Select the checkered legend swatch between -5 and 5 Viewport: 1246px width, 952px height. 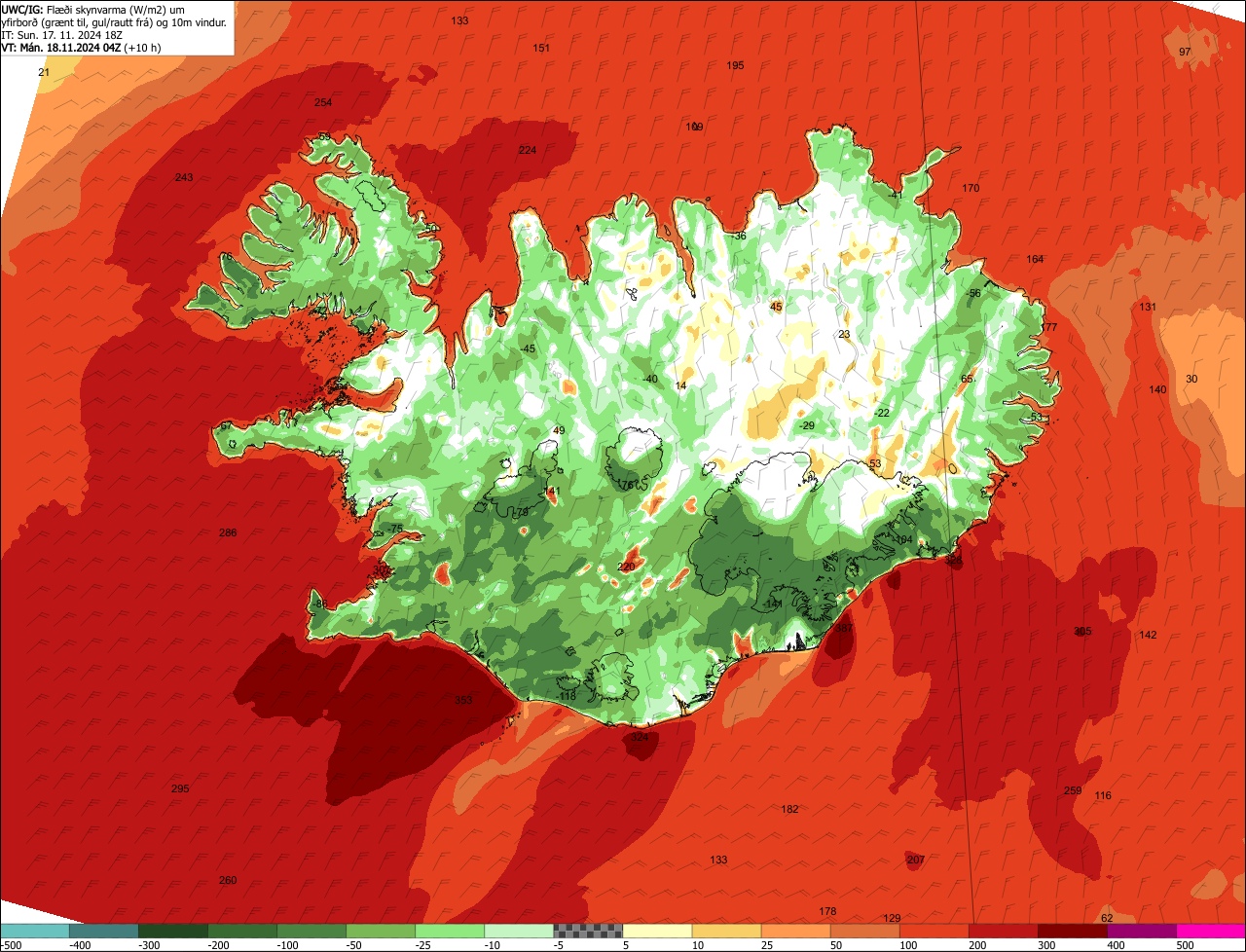click(x=588, y=931)
